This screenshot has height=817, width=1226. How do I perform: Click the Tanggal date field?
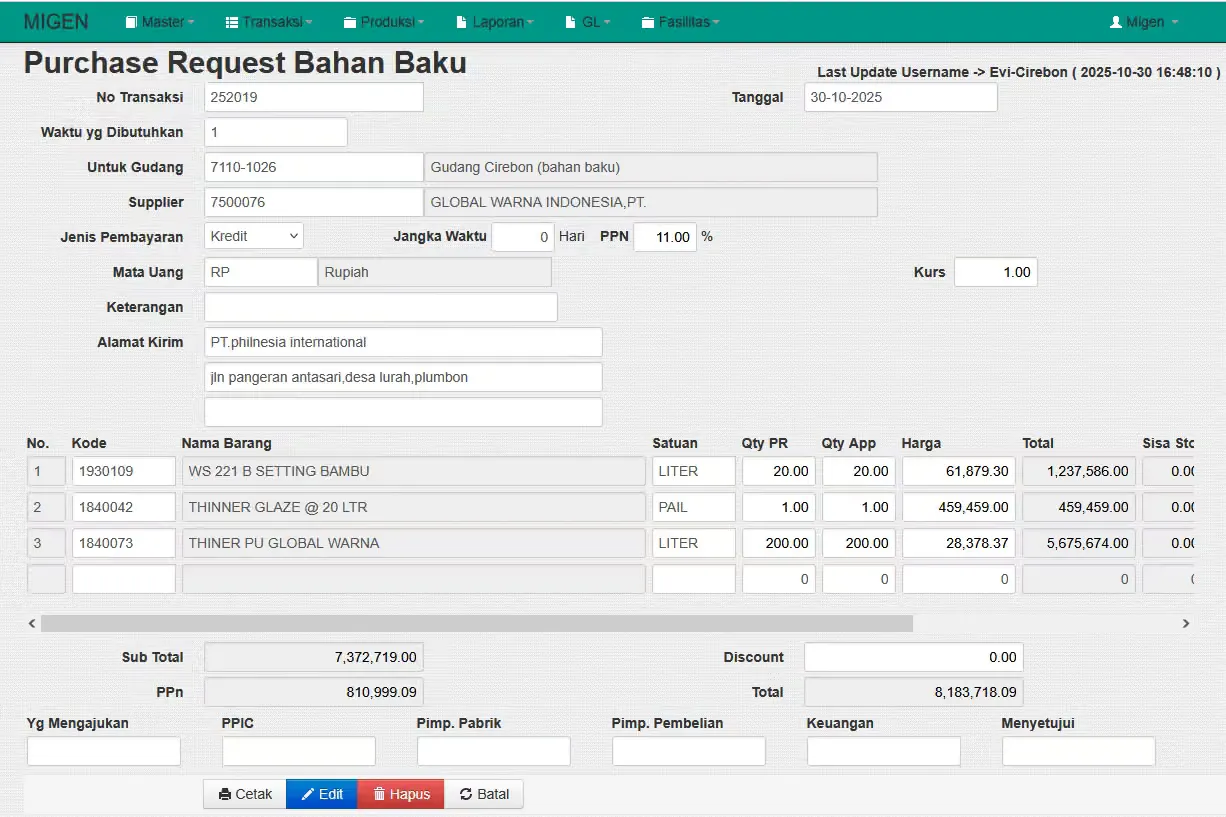tap(901, 97)
